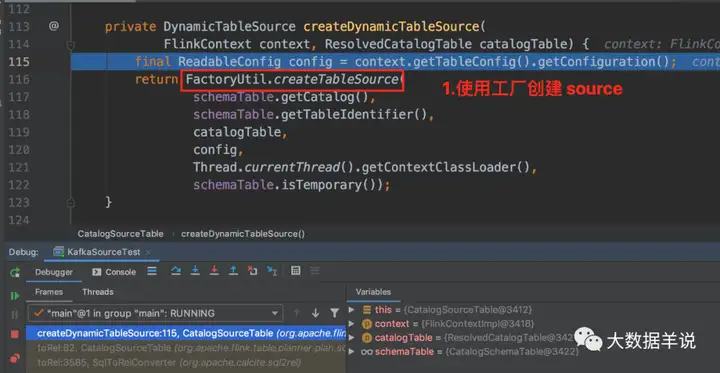Click the frames filter funnel icon

[x=335, y=313]
